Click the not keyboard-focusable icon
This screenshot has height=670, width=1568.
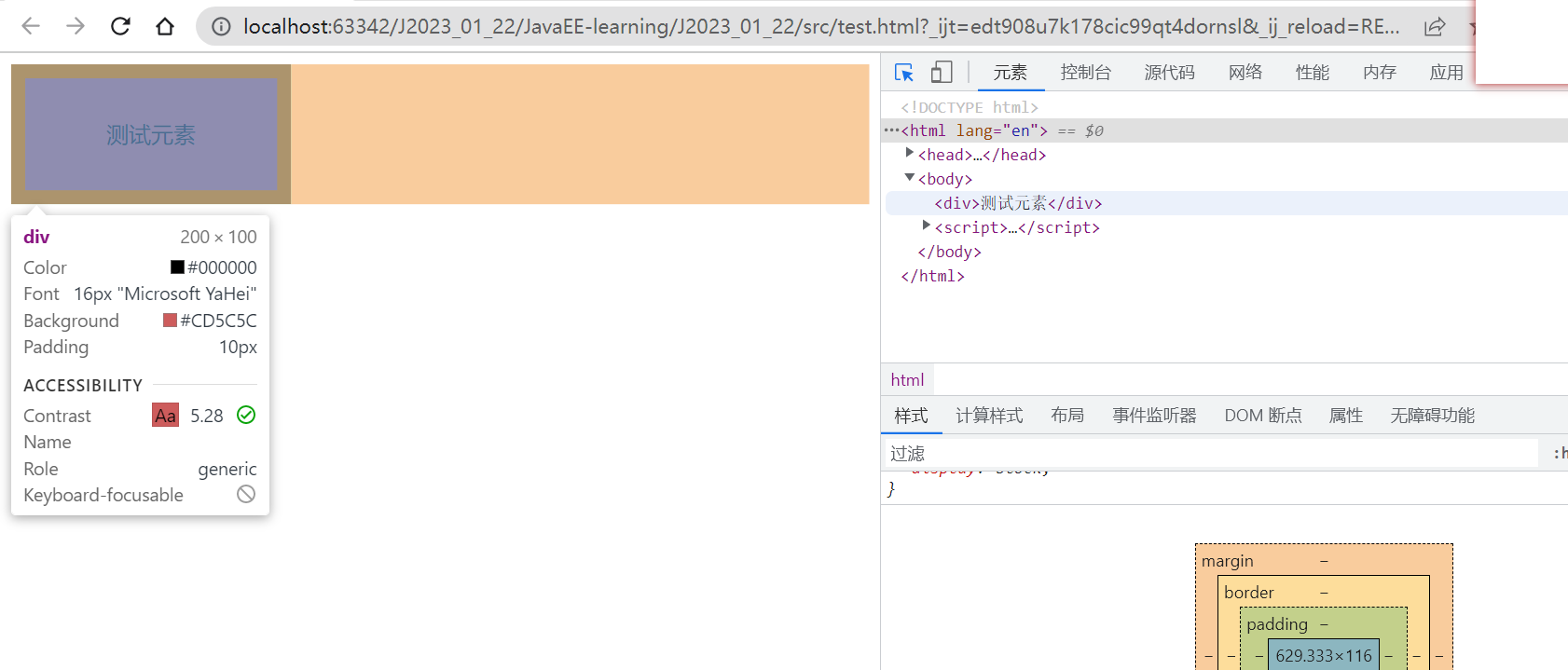pyautogui.click(x=246, y=494)
